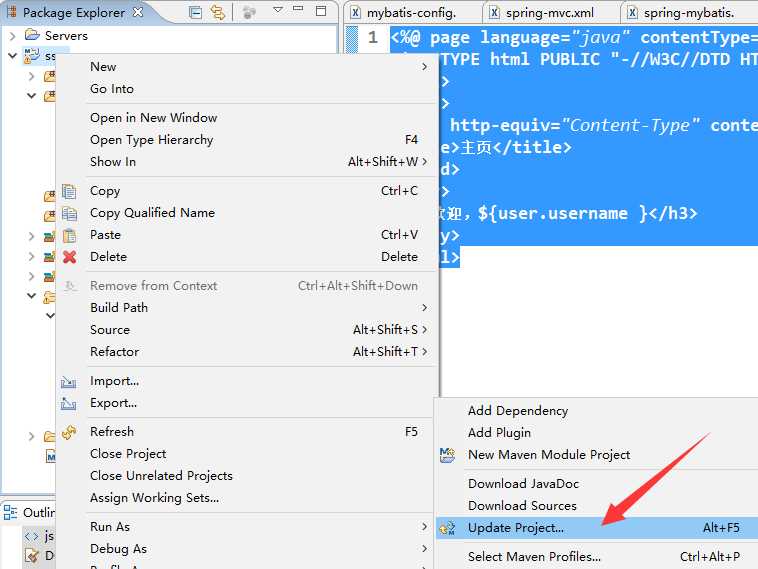The width and height of the screenshot is (758, 569).
Task: Choose Download Sources
Action: click(x=597, y=506)
